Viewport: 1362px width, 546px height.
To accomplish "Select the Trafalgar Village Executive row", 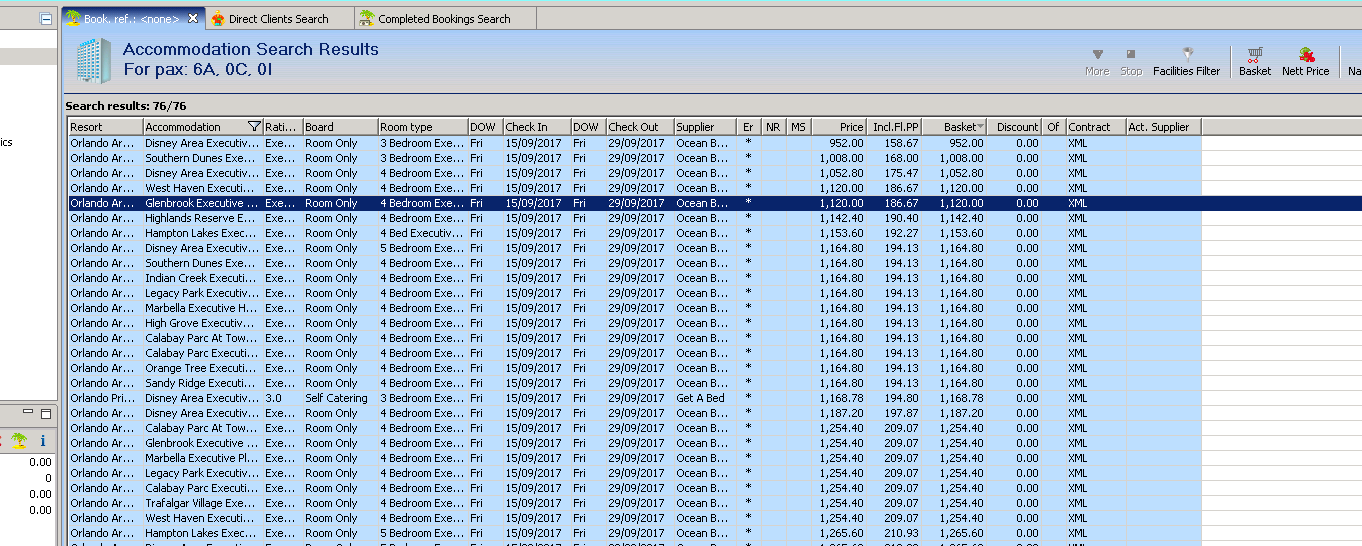I will (x=200, y=503).
